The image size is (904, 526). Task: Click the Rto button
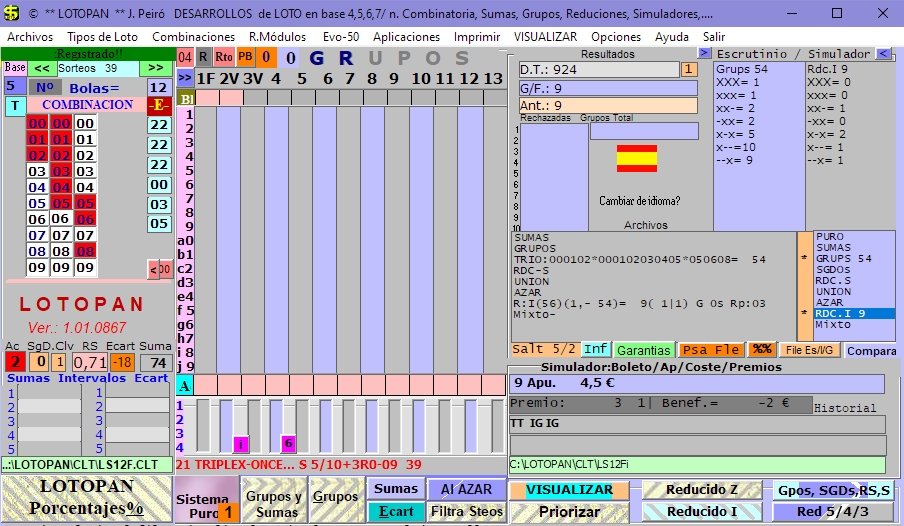click(x=224, y=57)
